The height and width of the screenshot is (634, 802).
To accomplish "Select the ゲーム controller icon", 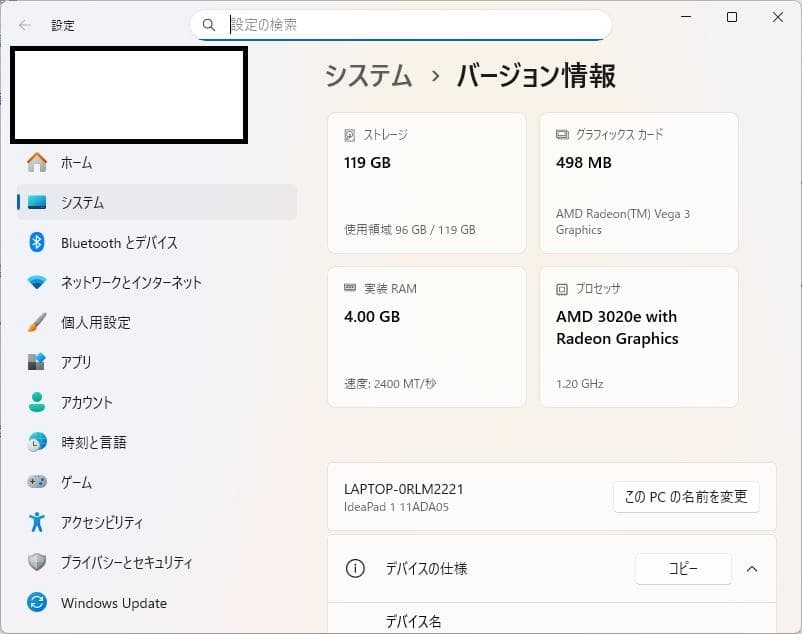I will 36,482.
